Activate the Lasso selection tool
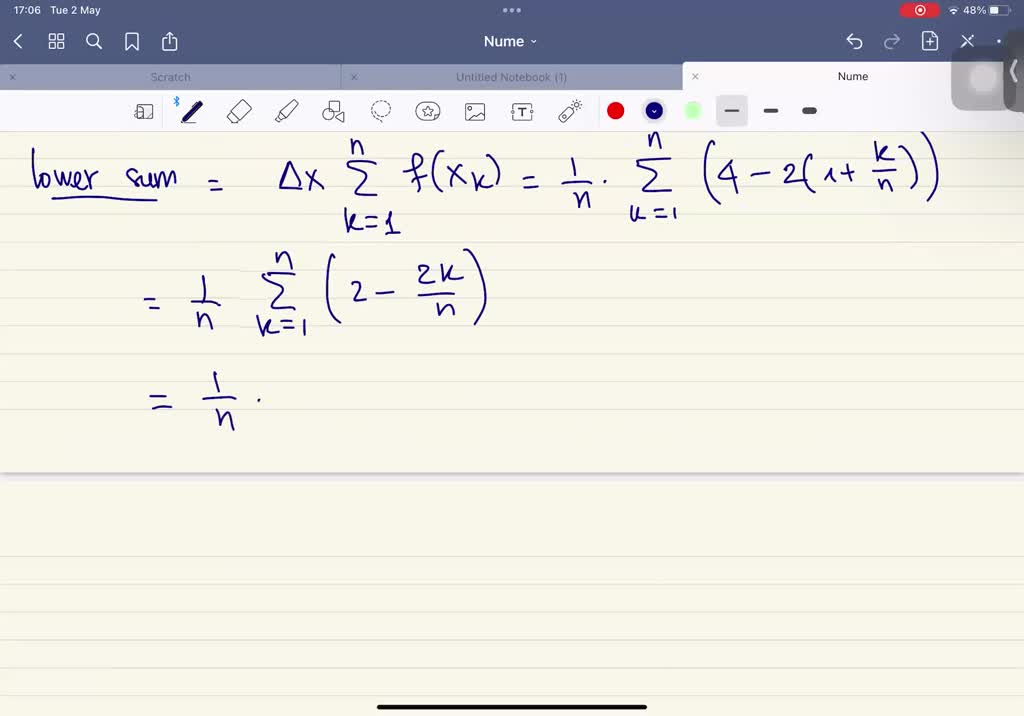 [x=381, y=110]
